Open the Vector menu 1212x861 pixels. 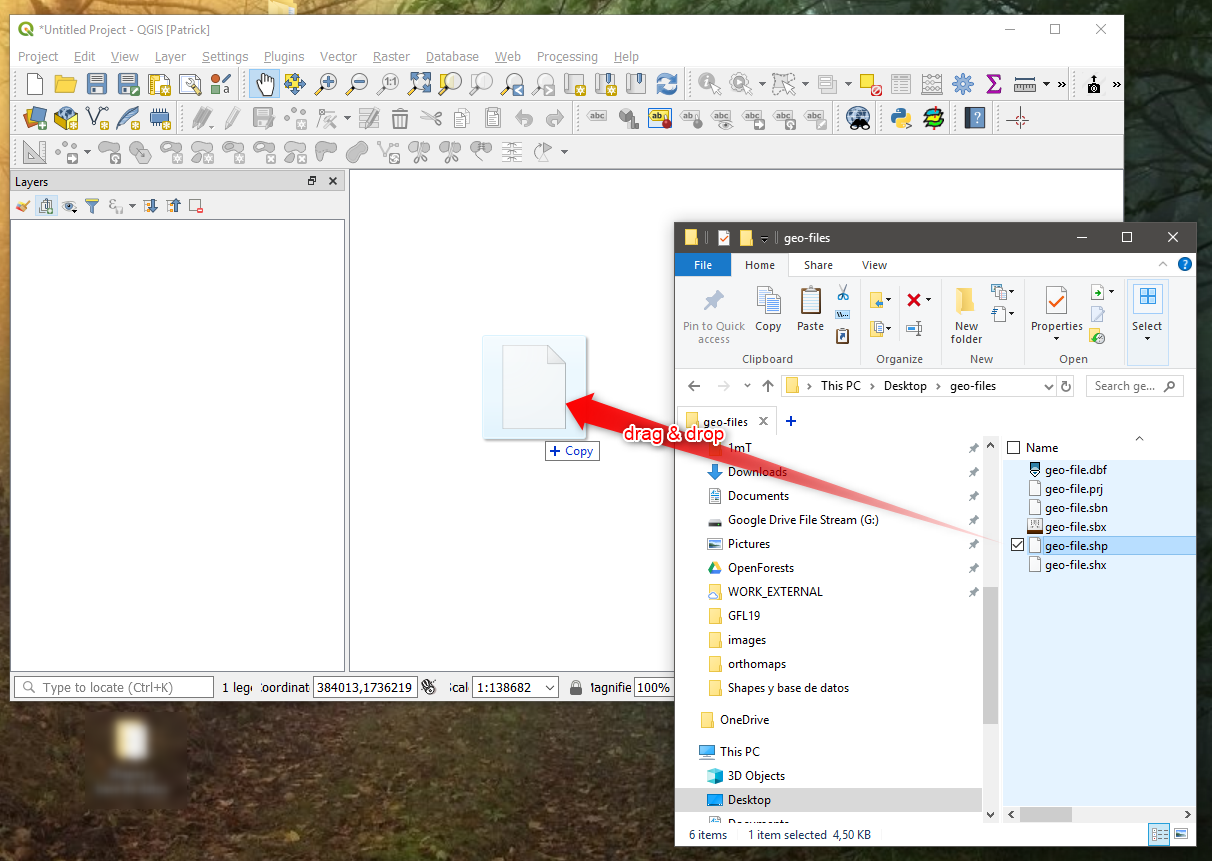click(338, 57)
